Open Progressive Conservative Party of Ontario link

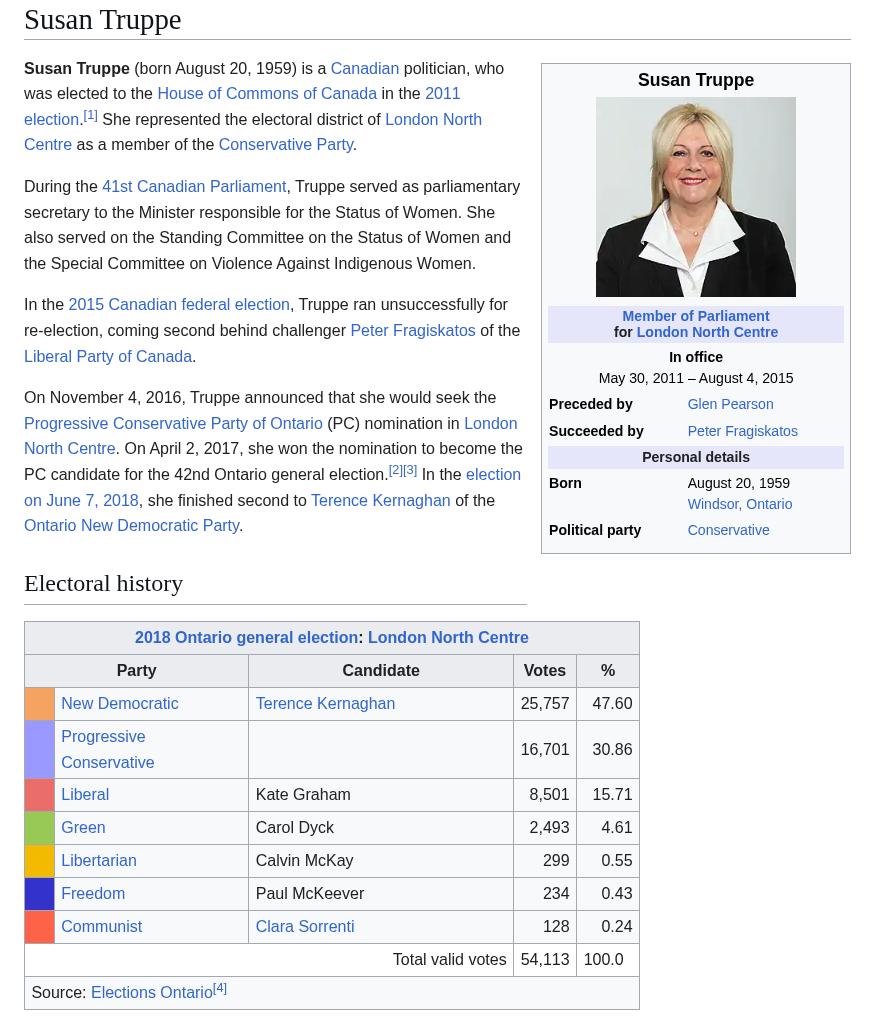click(x=173, y=424)
